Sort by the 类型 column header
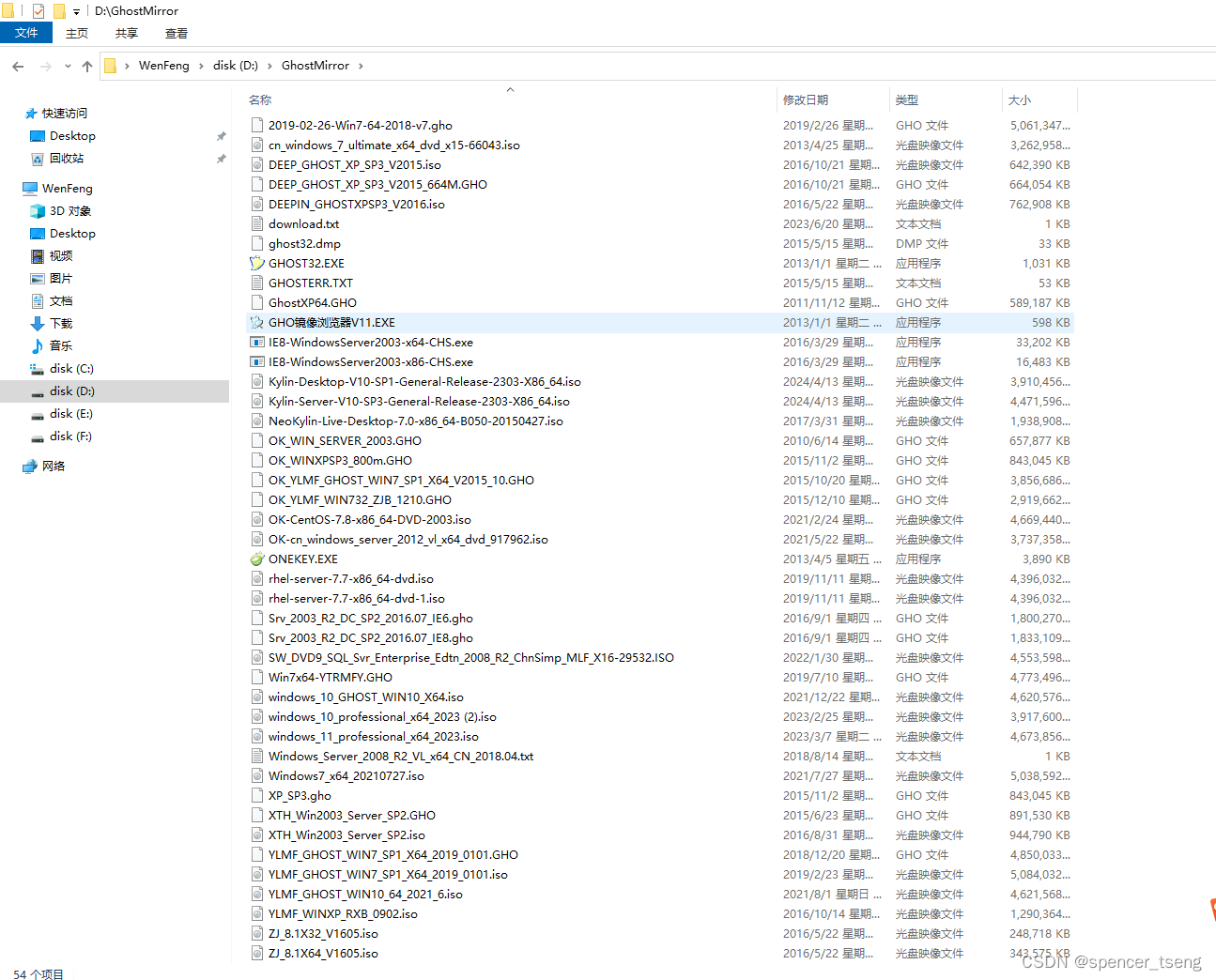This screenshot has width=1216, height=980. pos(907,100)
